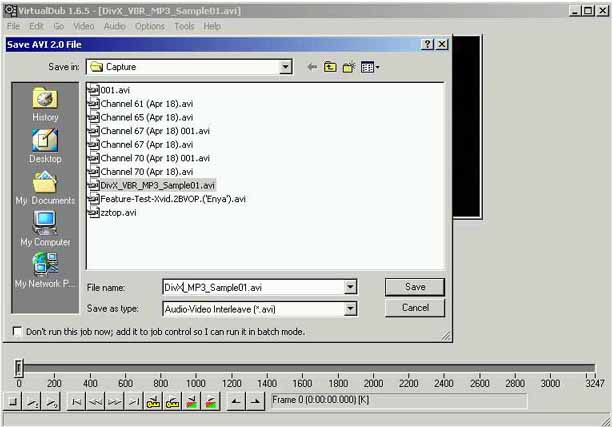Step backward one frame button
Image resolution: width=613 pixels, height=427 pixels.
click(x=96, y=401)
